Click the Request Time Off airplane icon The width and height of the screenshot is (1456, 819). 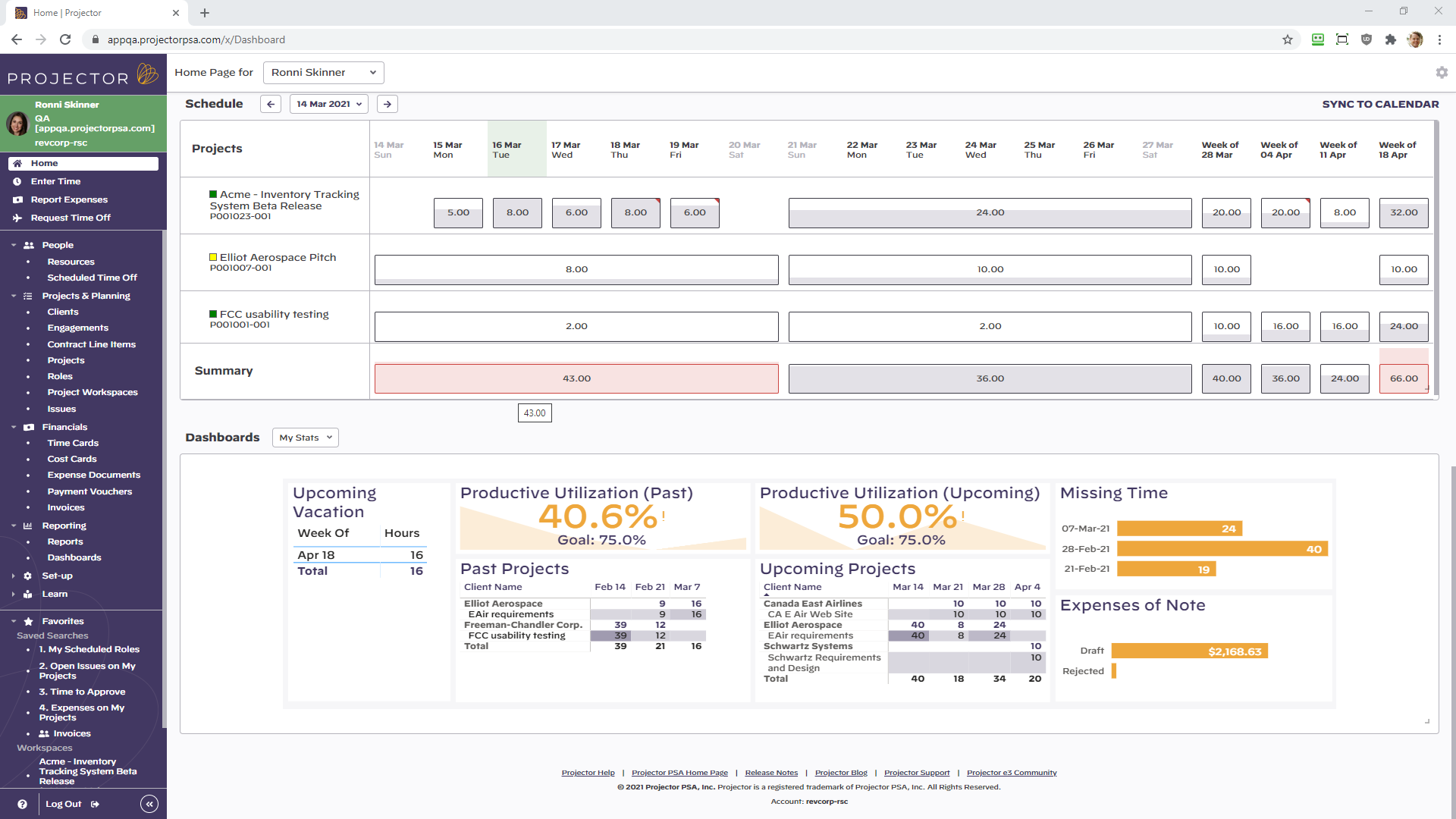click(x=17, y=218)
